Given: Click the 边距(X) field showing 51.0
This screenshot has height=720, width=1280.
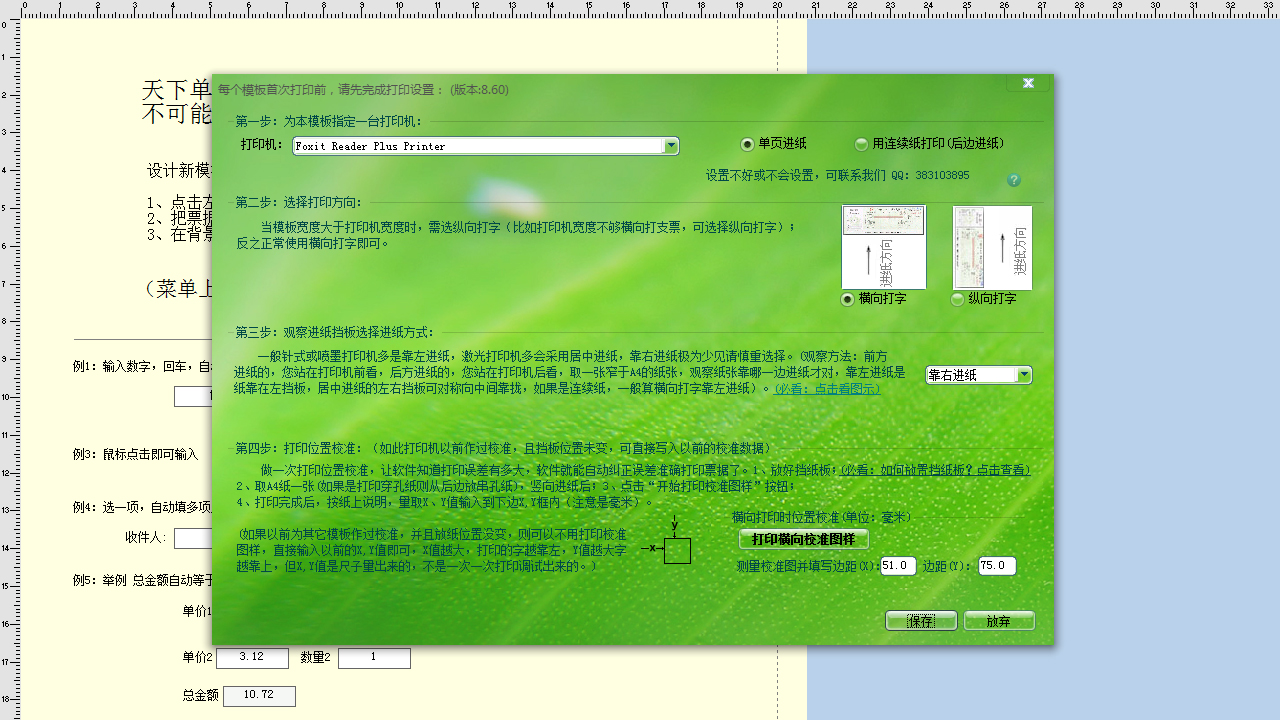Looking at the screenshot, I should pyautogui.click(x=898, y=566).
